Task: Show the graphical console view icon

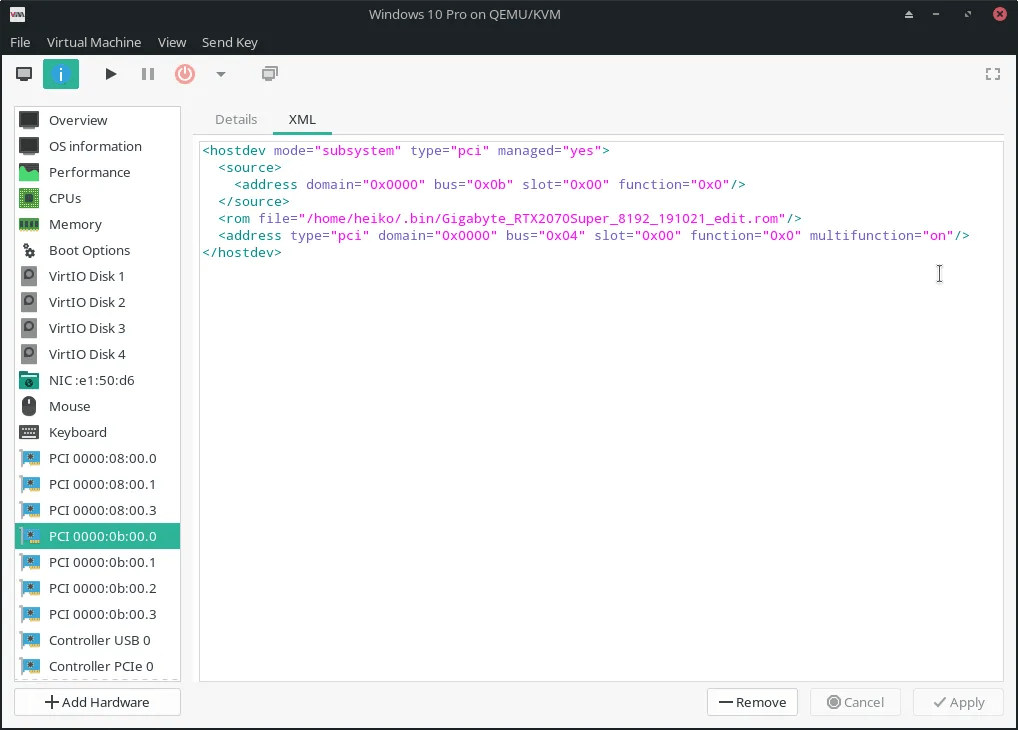Action: (x=24, y=74)
